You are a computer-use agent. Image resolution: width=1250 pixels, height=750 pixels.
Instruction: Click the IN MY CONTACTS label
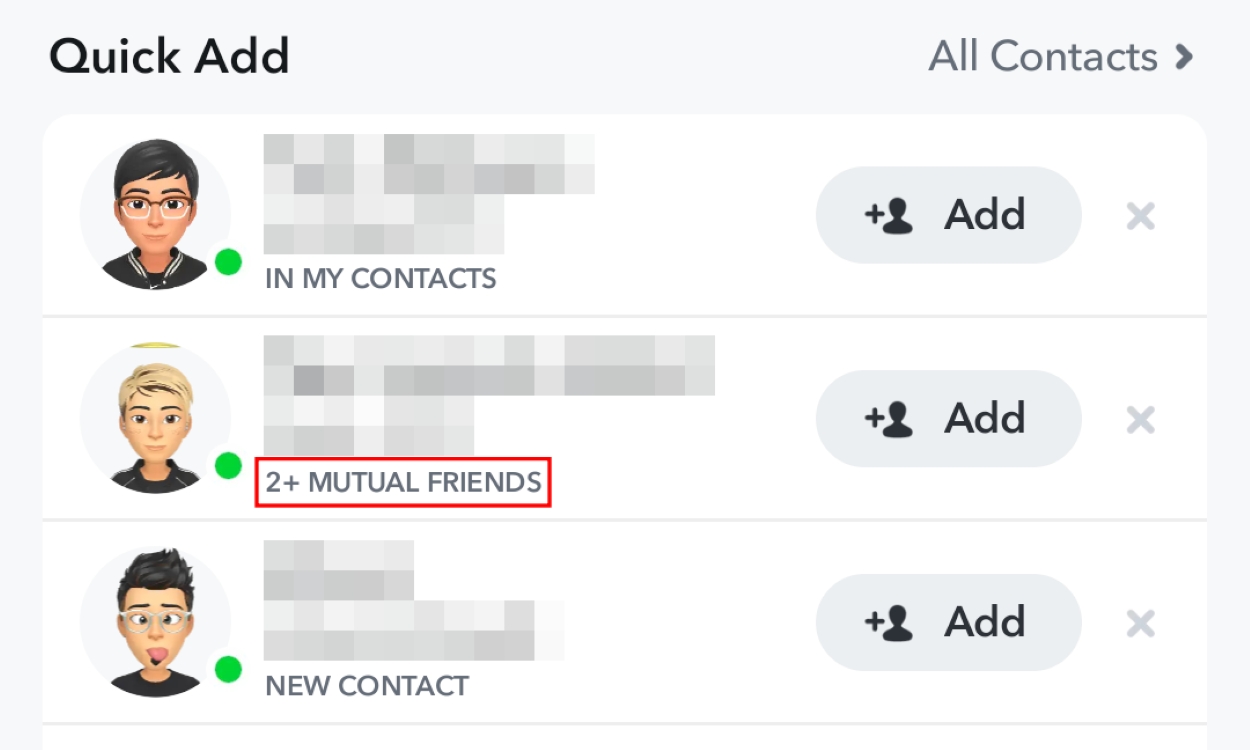click(382, 278)
